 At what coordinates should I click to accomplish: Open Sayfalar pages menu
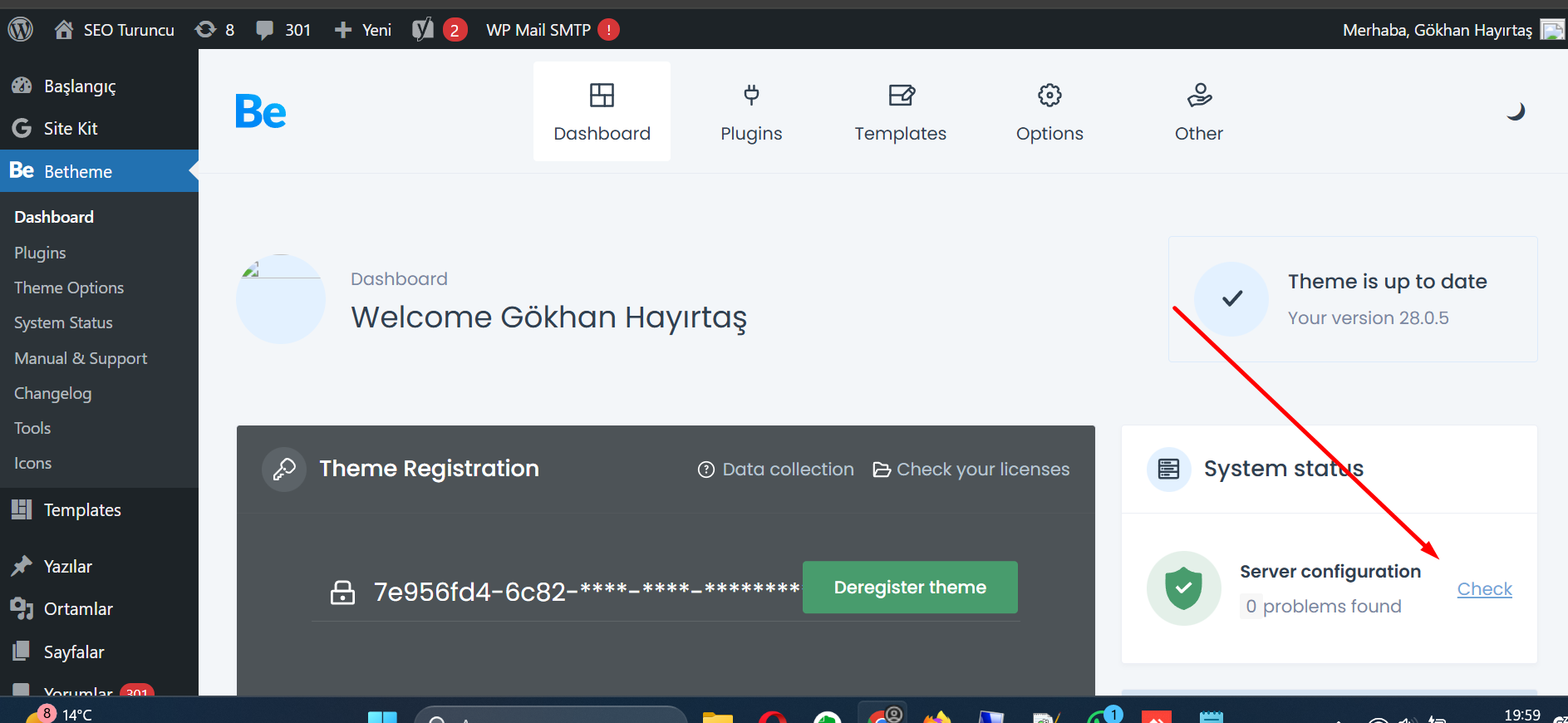coord(99,652)
